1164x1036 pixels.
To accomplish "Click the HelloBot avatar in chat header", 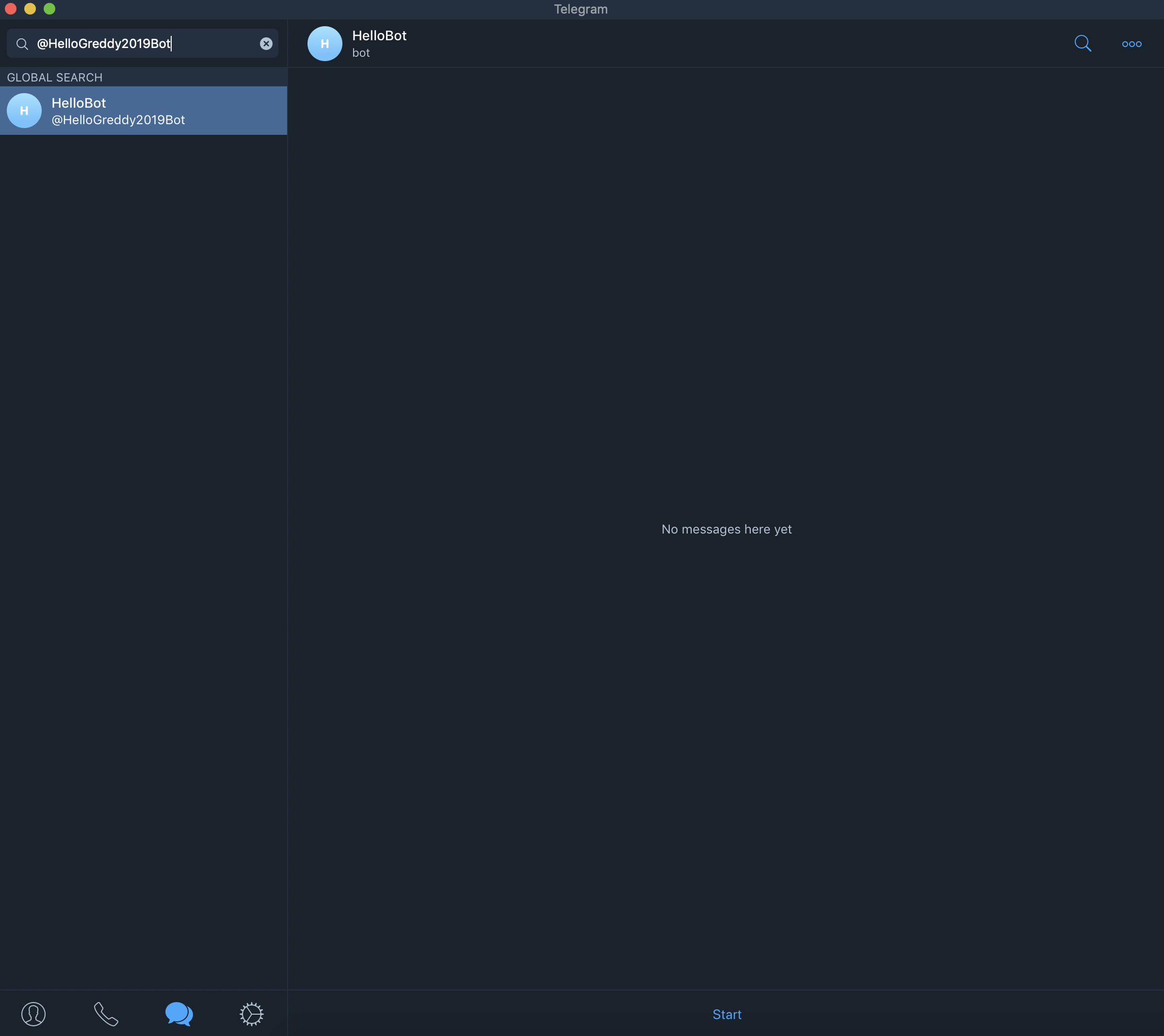I will tap(324, 44).
